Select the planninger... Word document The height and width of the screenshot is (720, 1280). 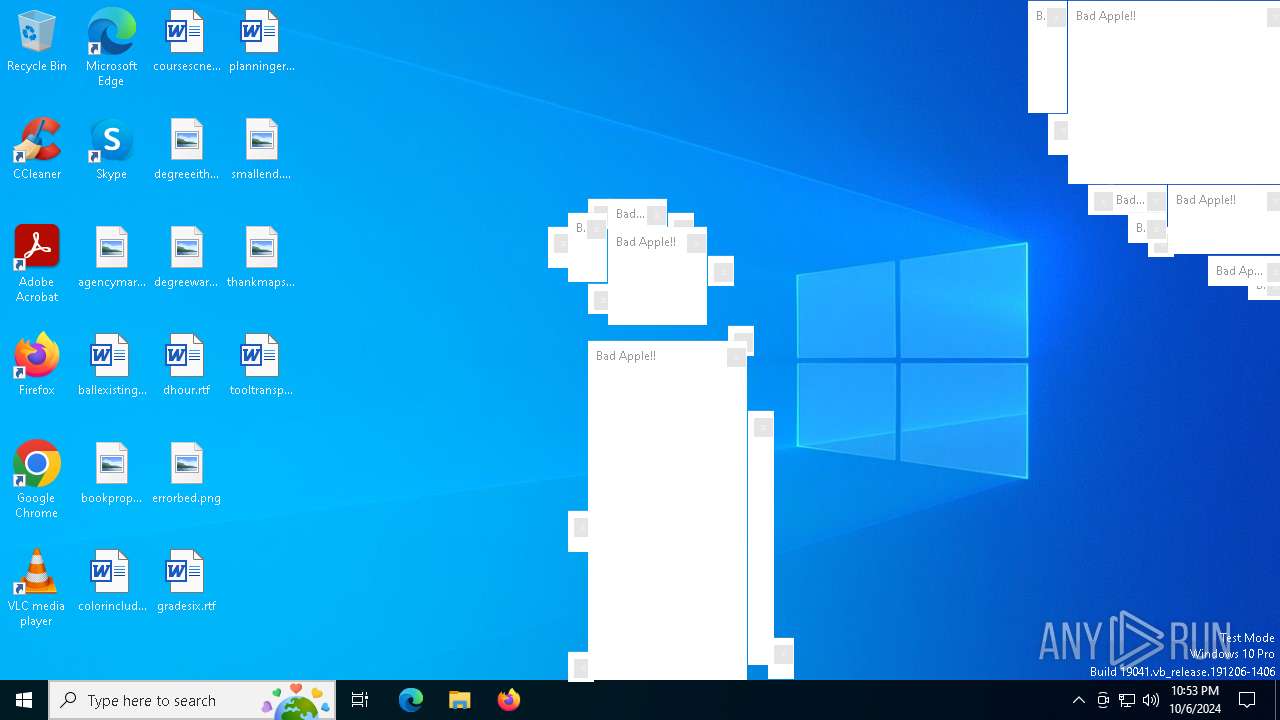pos(261,42)
